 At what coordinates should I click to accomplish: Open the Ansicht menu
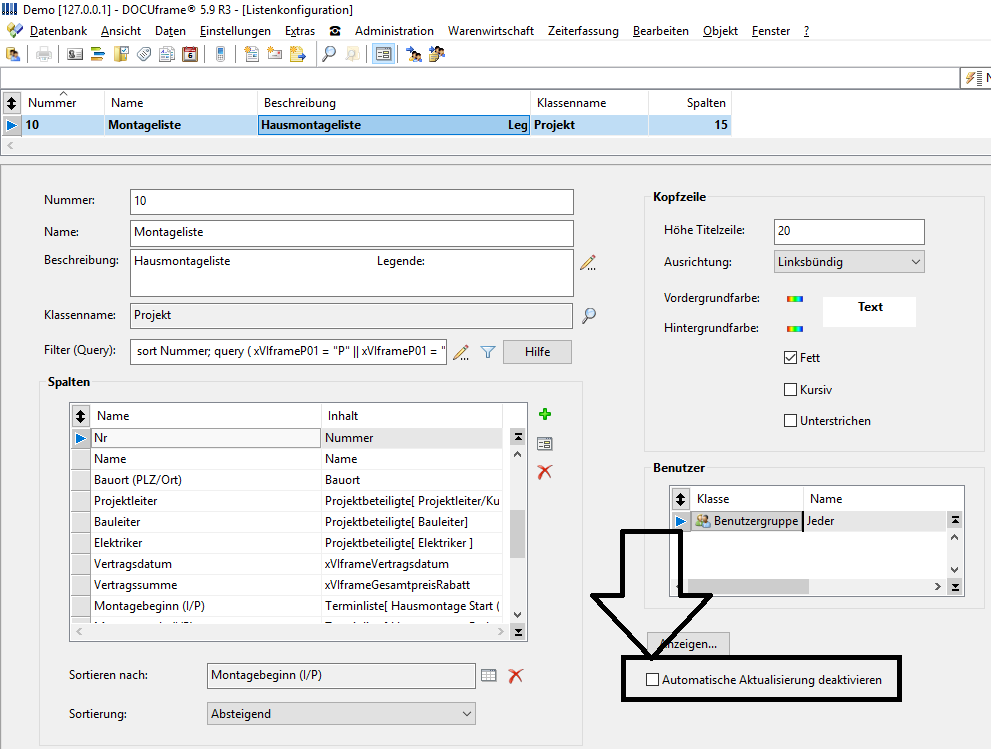[x=121, y=31]
